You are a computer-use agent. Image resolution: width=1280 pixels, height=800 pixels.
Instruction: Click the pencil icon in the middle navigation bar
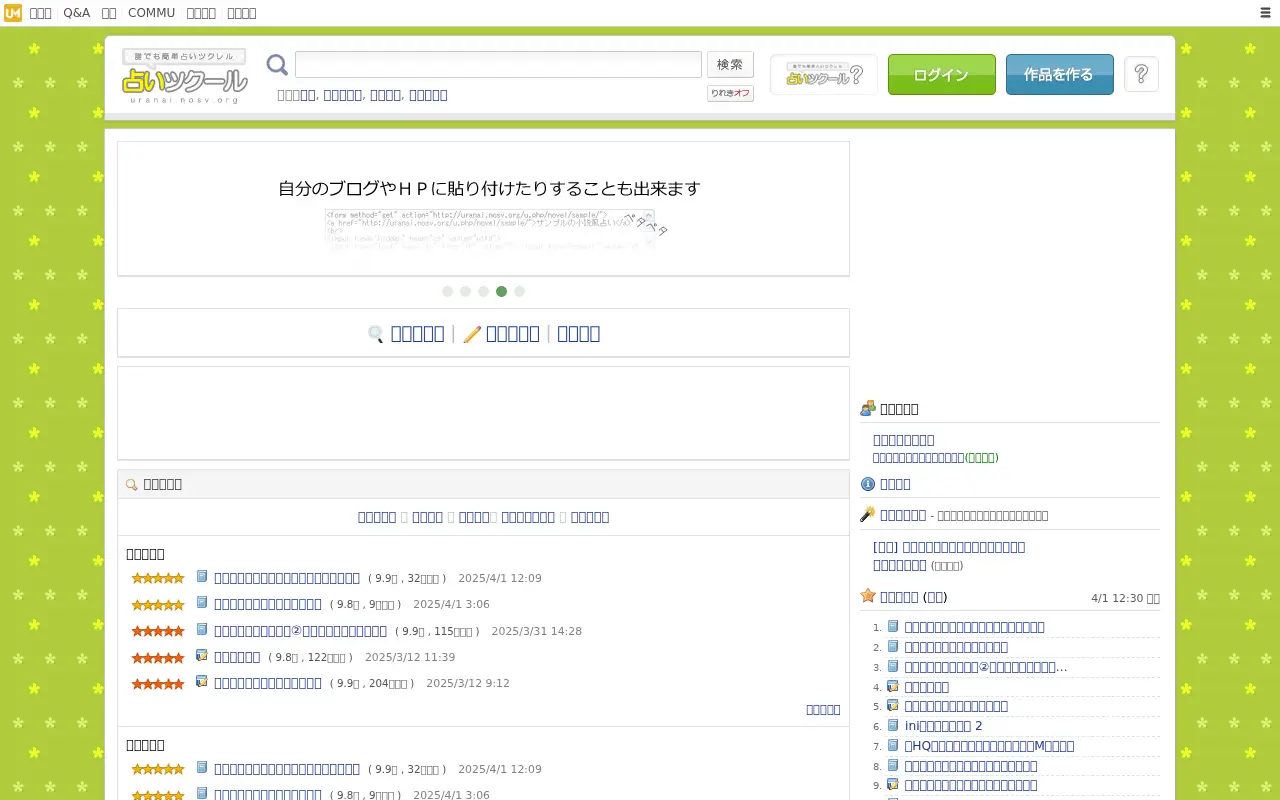[472, 334]
